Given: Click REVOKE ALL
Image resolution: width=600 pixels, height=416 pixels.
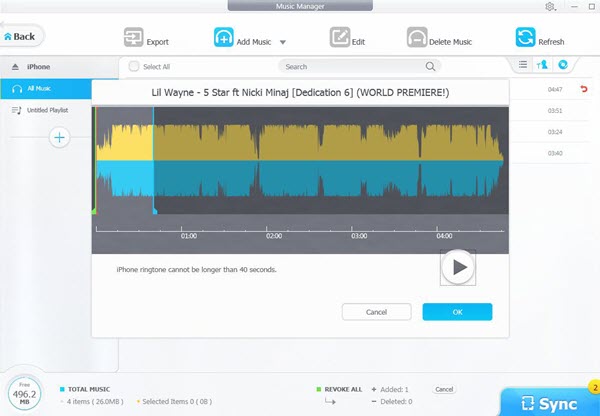Looking at the screenshot, I should 343,390.
